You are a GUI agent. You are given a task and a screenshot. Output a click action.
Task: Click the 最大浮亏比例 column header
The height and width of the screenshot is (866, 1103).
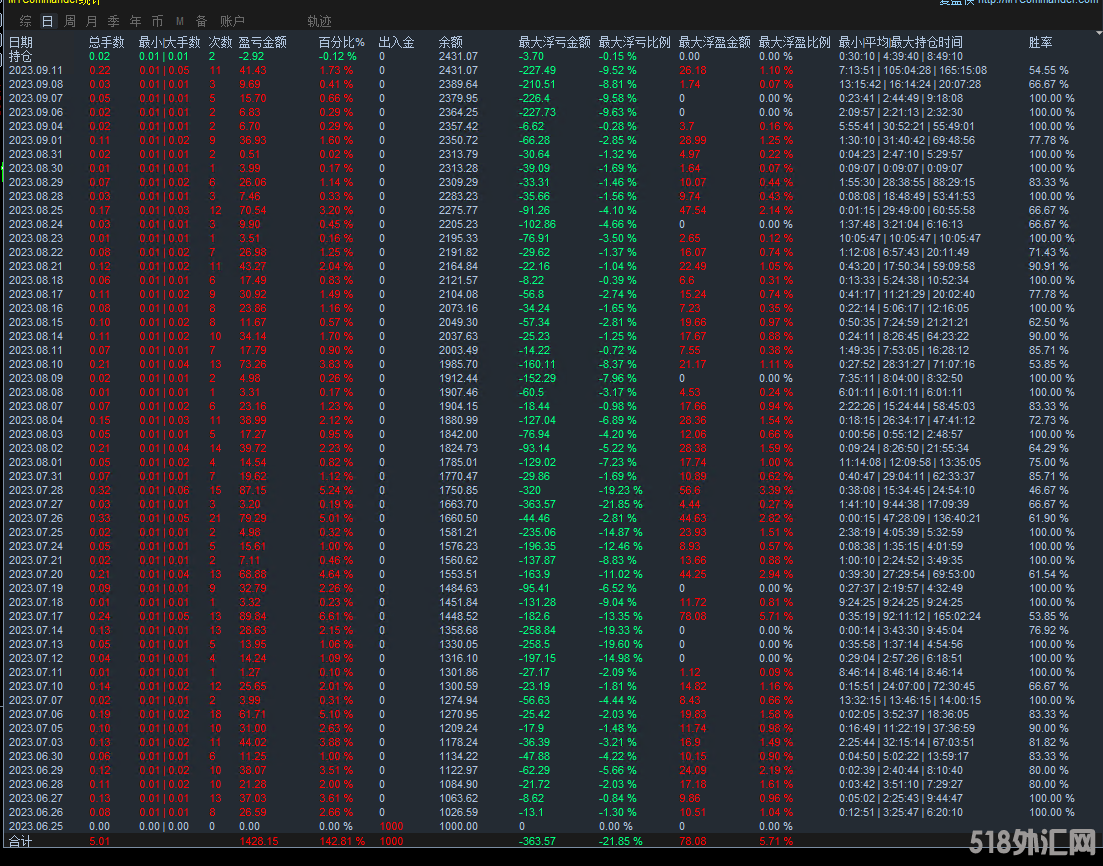[x=634, y=42]
